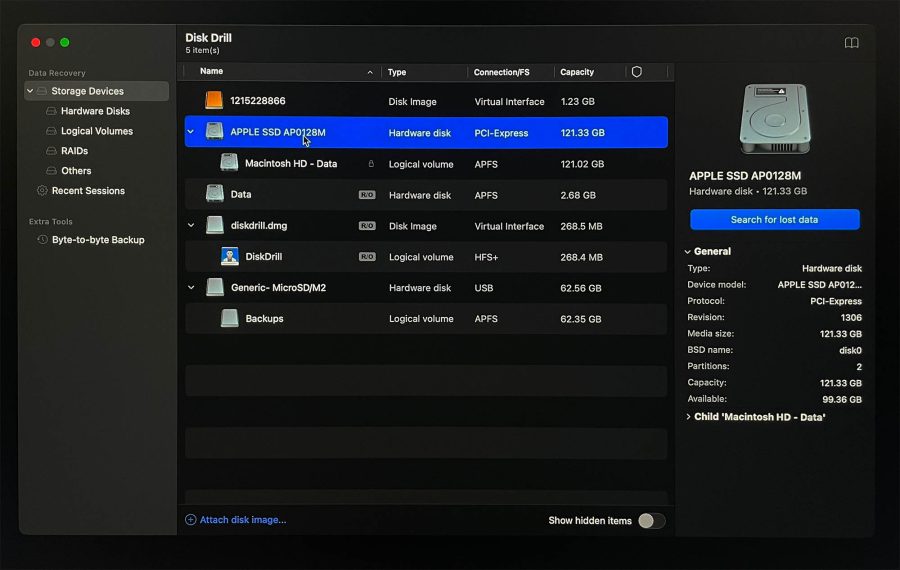Collapse the Generic- MicroSD/M2 row chevron
Viewport: 900px width, 570px height.
(x=191, y=288)
